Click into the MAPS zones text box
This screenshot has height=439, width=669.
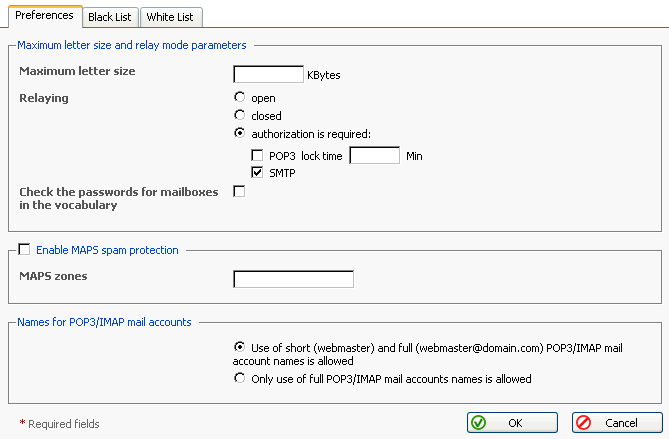point(293,279)
